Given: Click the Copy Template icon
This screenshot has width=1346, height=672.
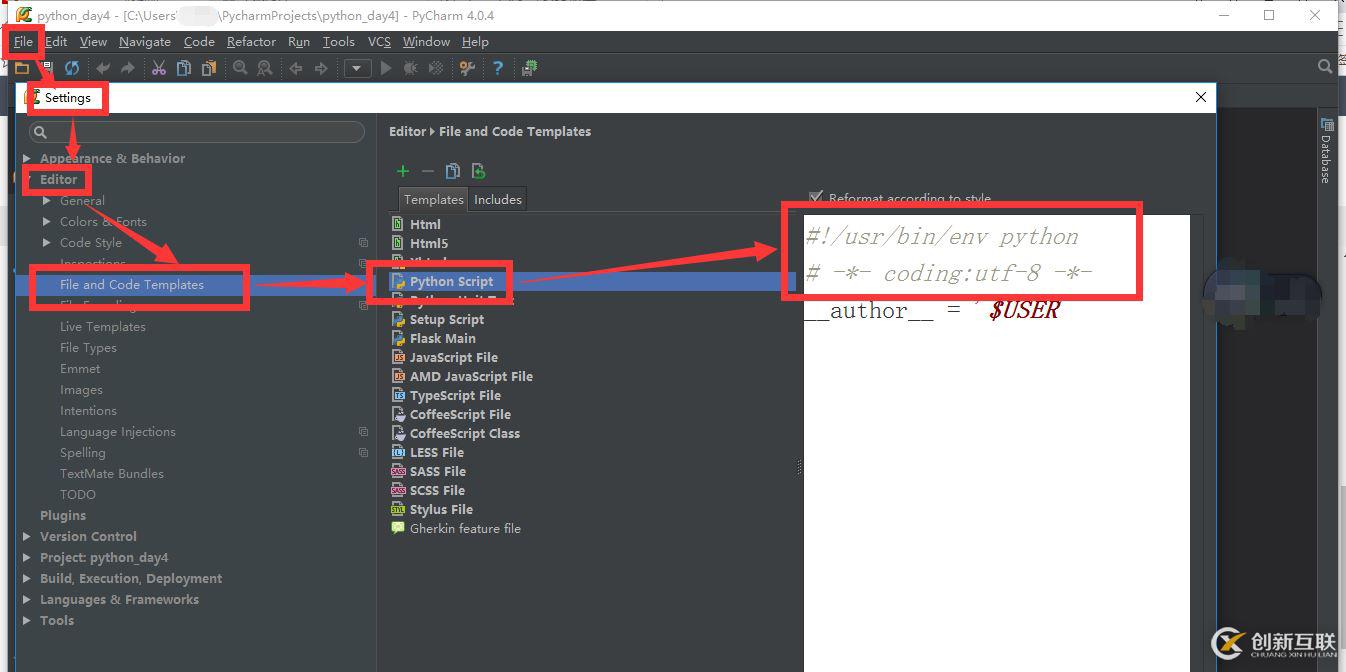Looking at the screenshot, I should (453, 171).
